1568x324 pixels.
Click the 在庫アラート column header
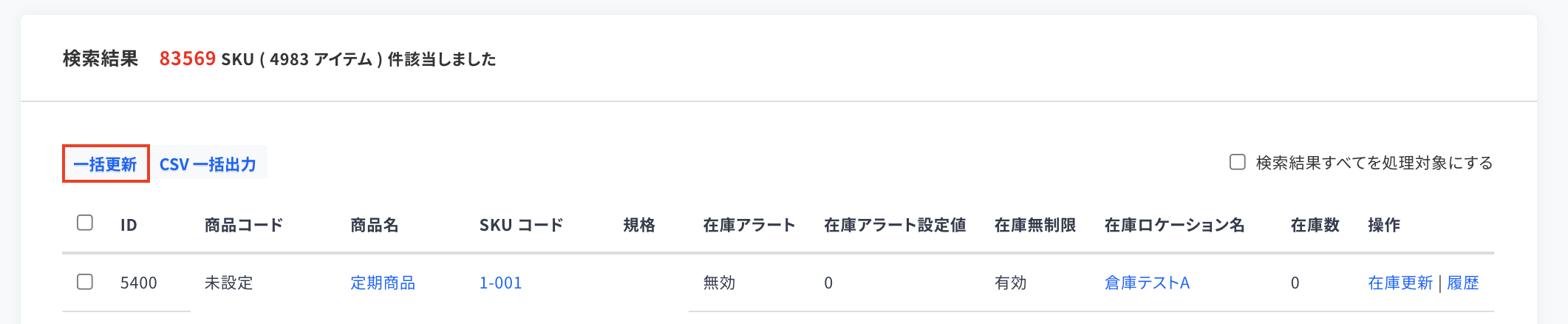[x=749, y=225]
